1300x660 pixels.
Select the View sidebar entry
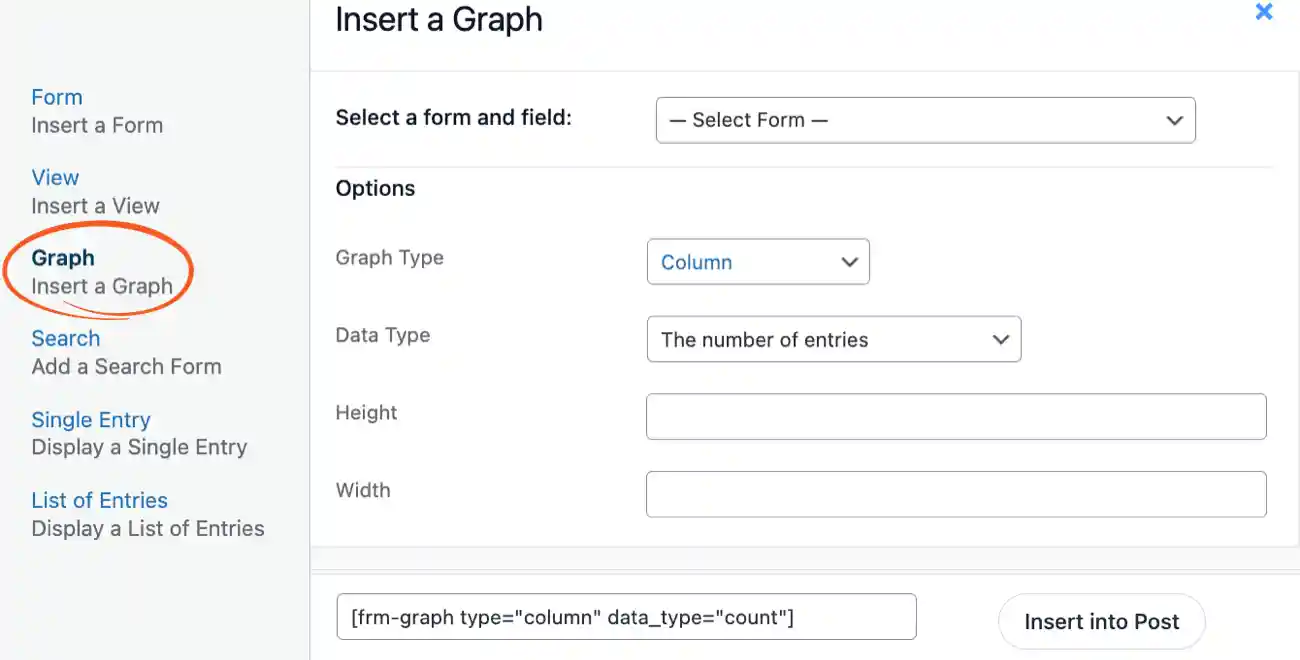tap(54, 177)
